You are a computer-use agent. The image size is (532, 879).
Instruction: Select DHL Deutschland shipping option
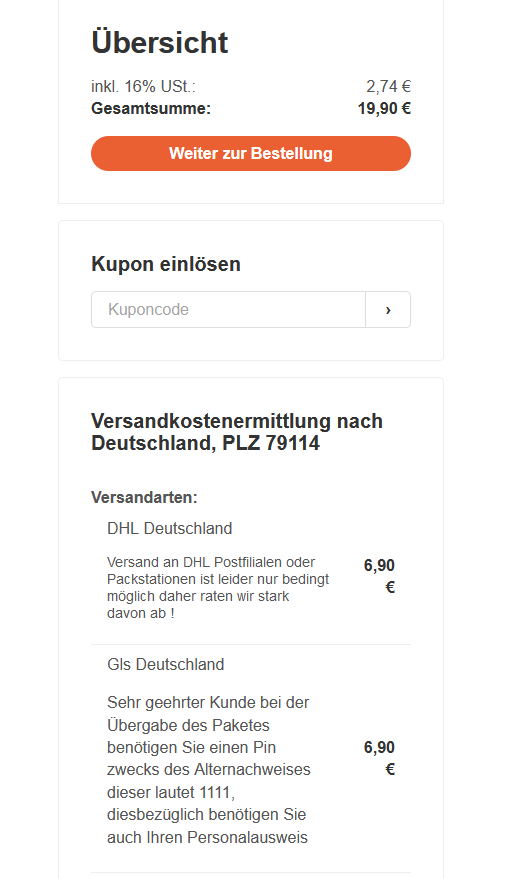[x=169, y=529]
